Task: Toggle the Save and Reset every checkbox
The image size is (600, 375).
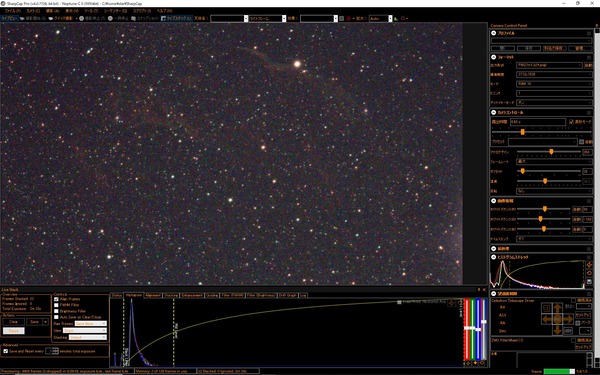Action: coord(5,351)
